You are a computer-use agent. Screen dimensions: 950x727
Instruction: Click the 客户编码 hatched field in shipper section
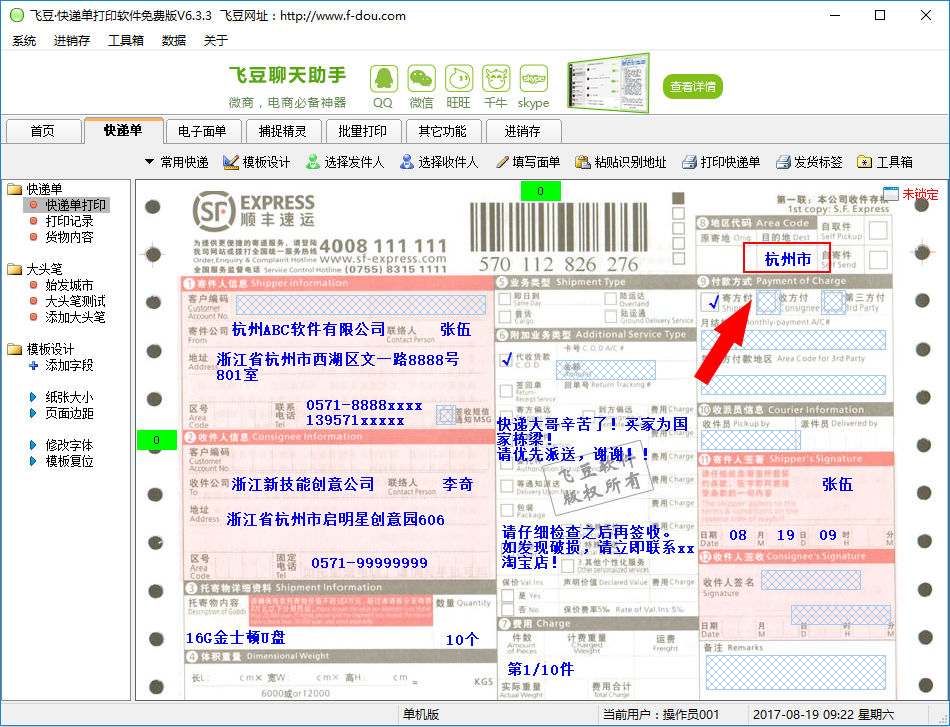[x=360, y=305]
